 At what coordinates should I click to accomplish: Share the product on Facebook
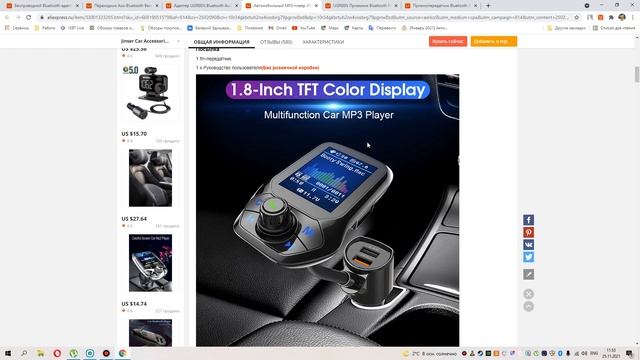[528, 220]
